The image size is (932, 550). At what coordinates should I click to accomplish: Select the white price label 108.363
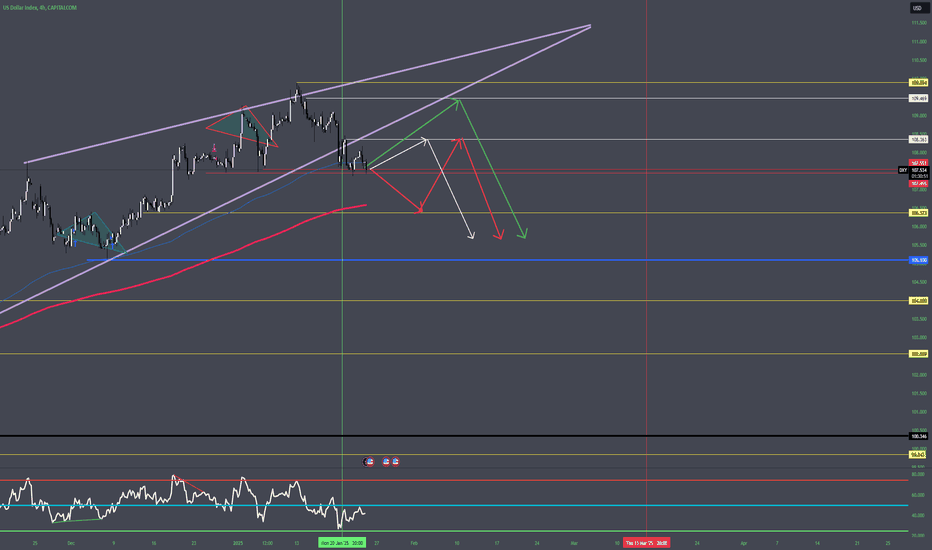point(919,140)
